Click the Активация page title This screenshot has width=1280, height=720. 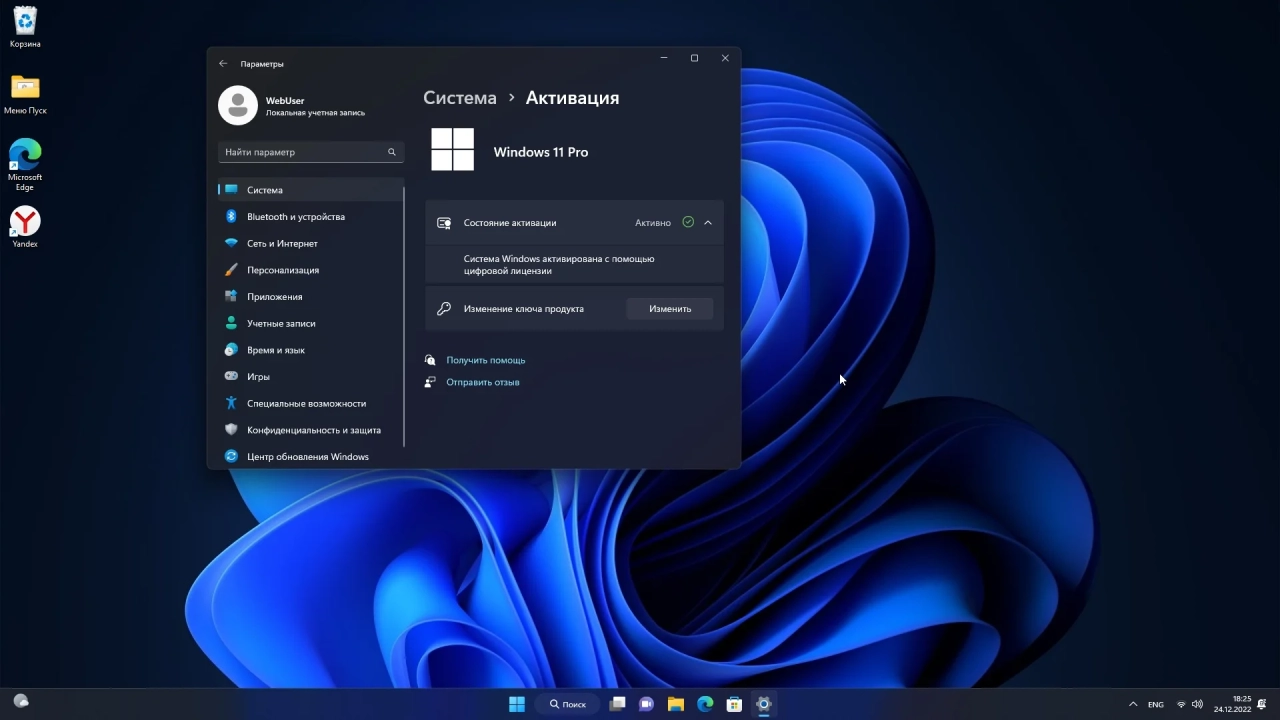click(573, 98)
